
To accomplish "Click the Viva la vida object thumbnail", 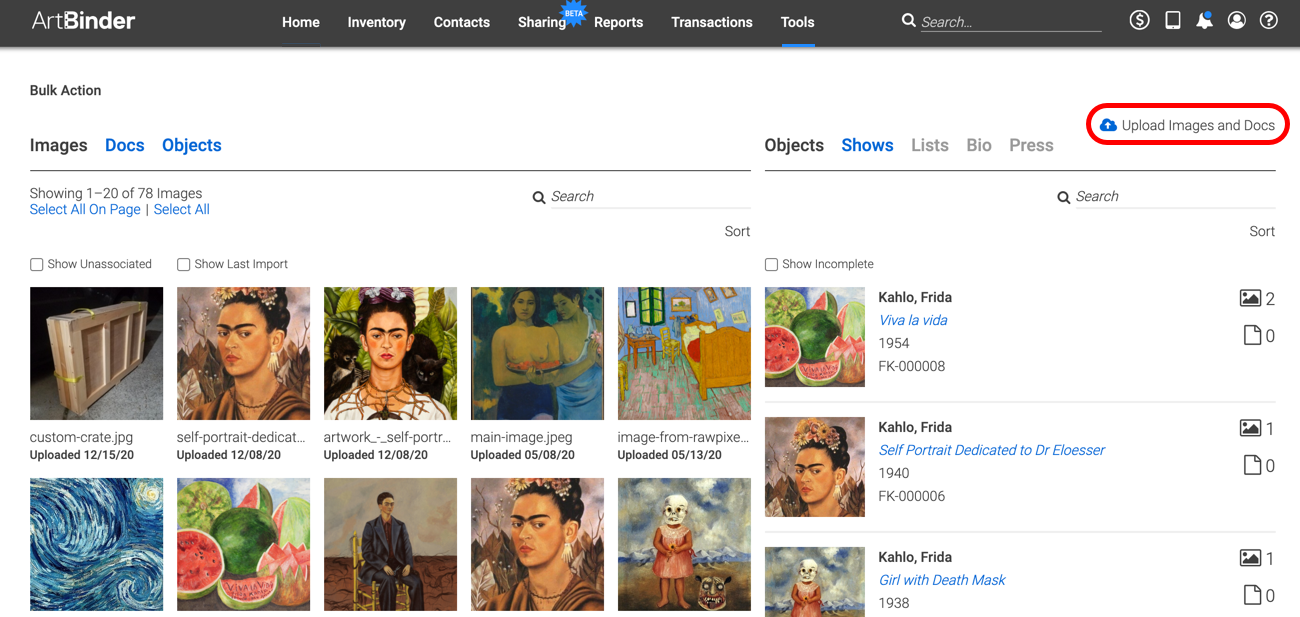I will click(815, 337).
